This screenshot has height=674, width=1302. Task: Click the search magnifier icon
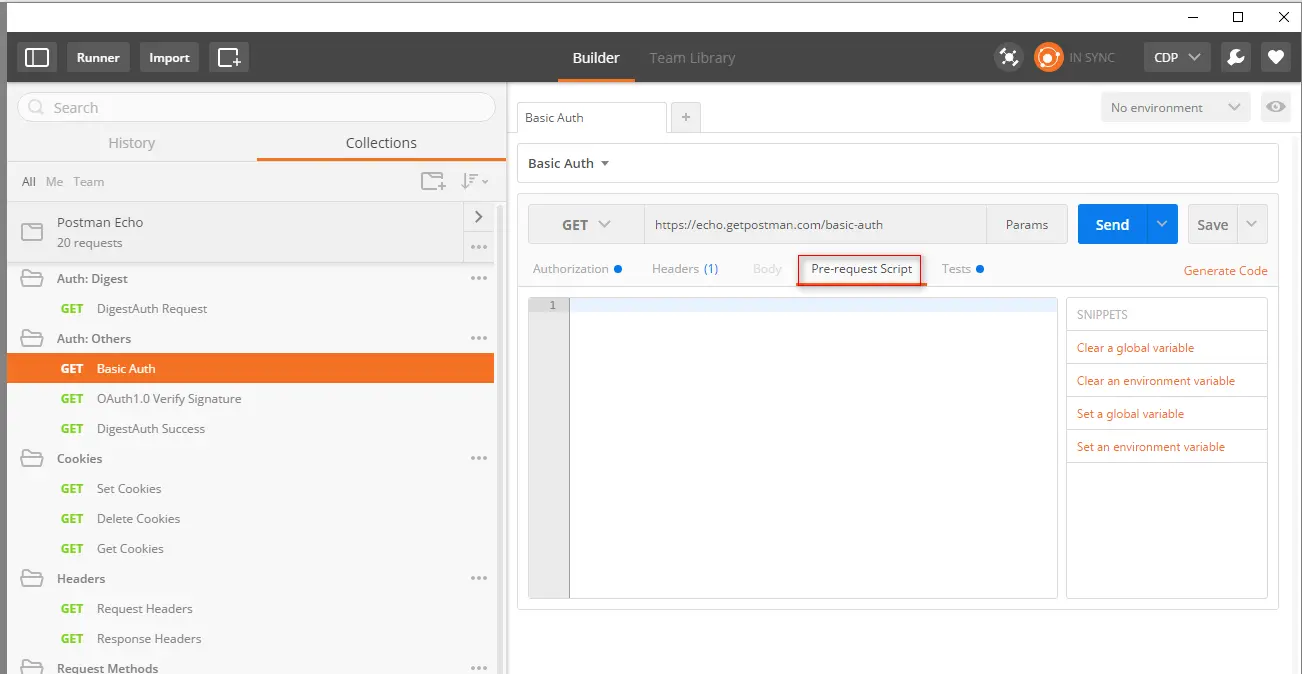tap(37, 108)
